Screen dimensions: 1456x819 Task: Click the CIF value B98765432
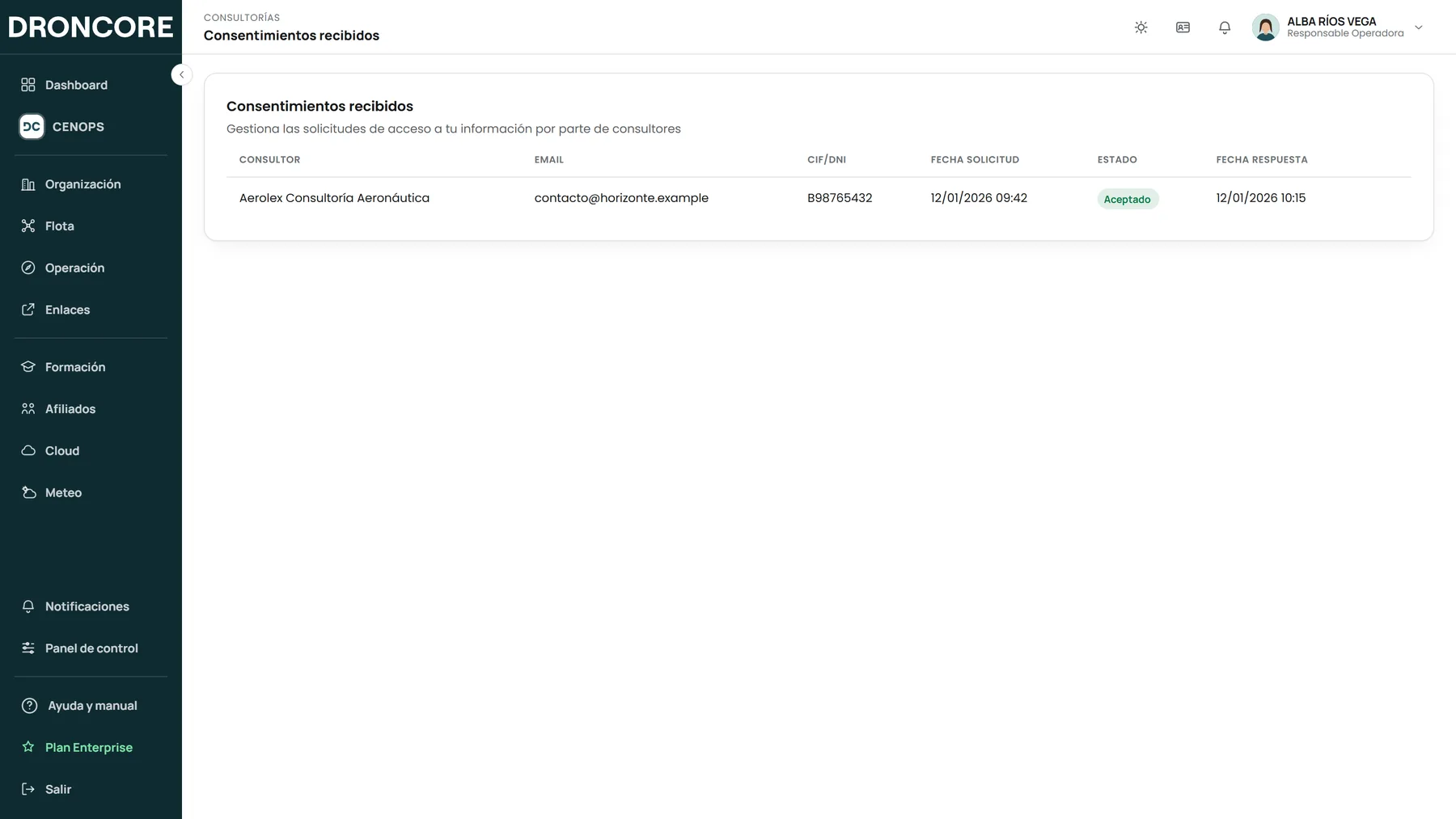(840, 198)
